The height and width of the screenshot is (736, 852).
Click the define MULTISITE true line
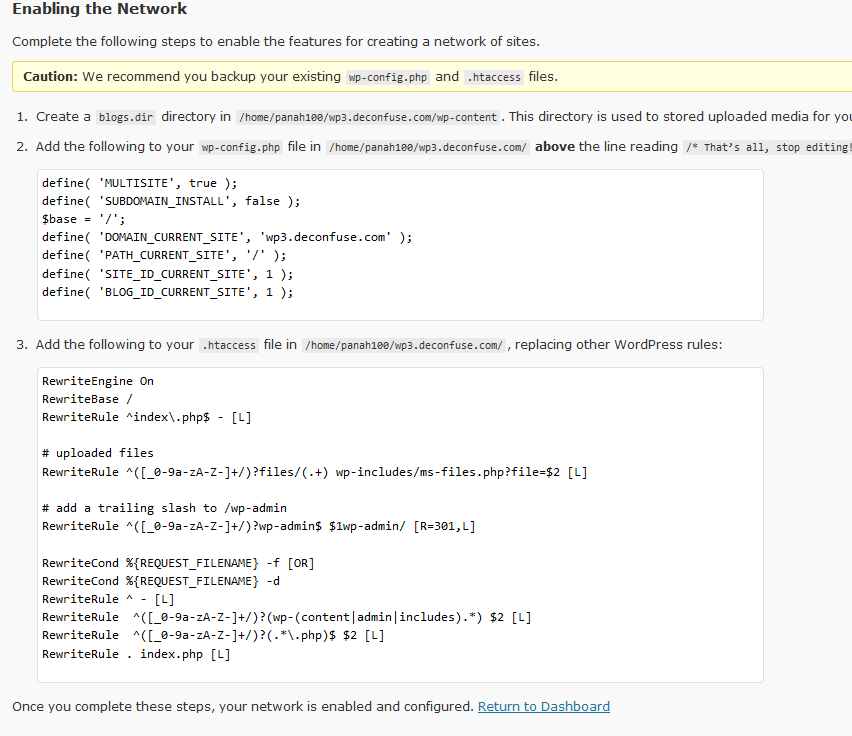coord(140,183)
